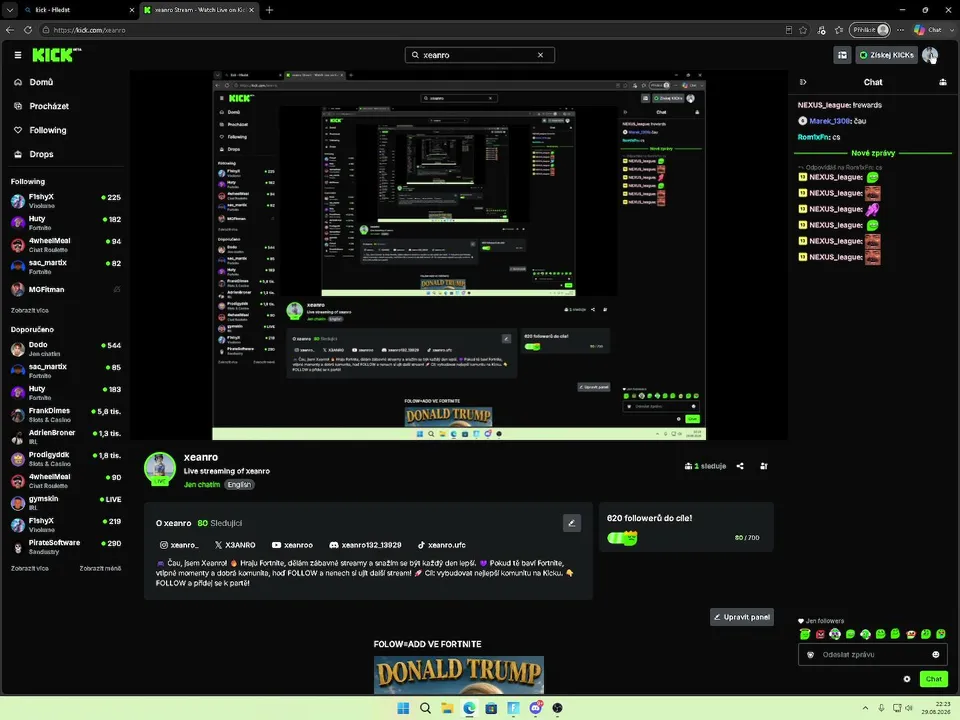Open the 1 sleduje viewer count

[705, 466]
